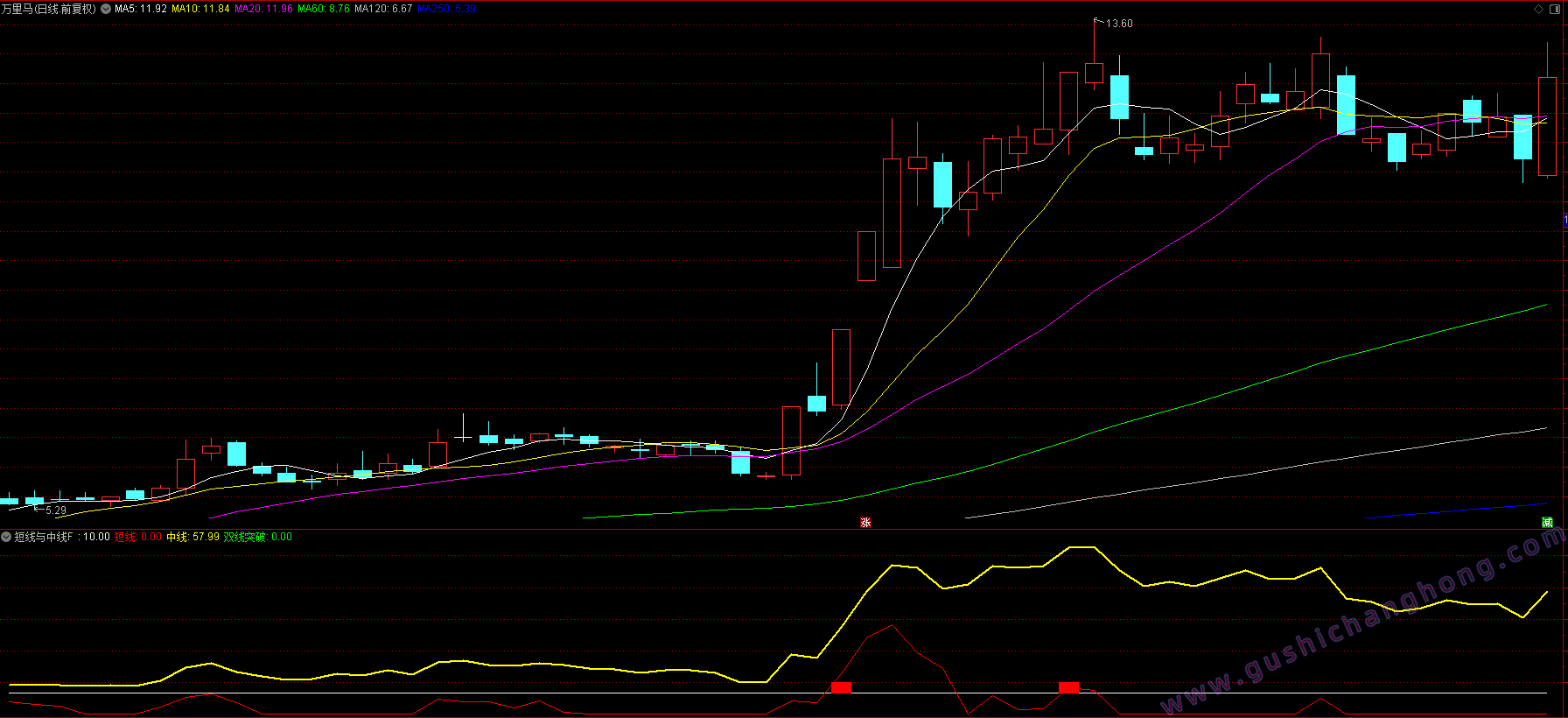Select the green MA60: 8.76 label
Screen dimensions: 1568x718
coord(324,9)
